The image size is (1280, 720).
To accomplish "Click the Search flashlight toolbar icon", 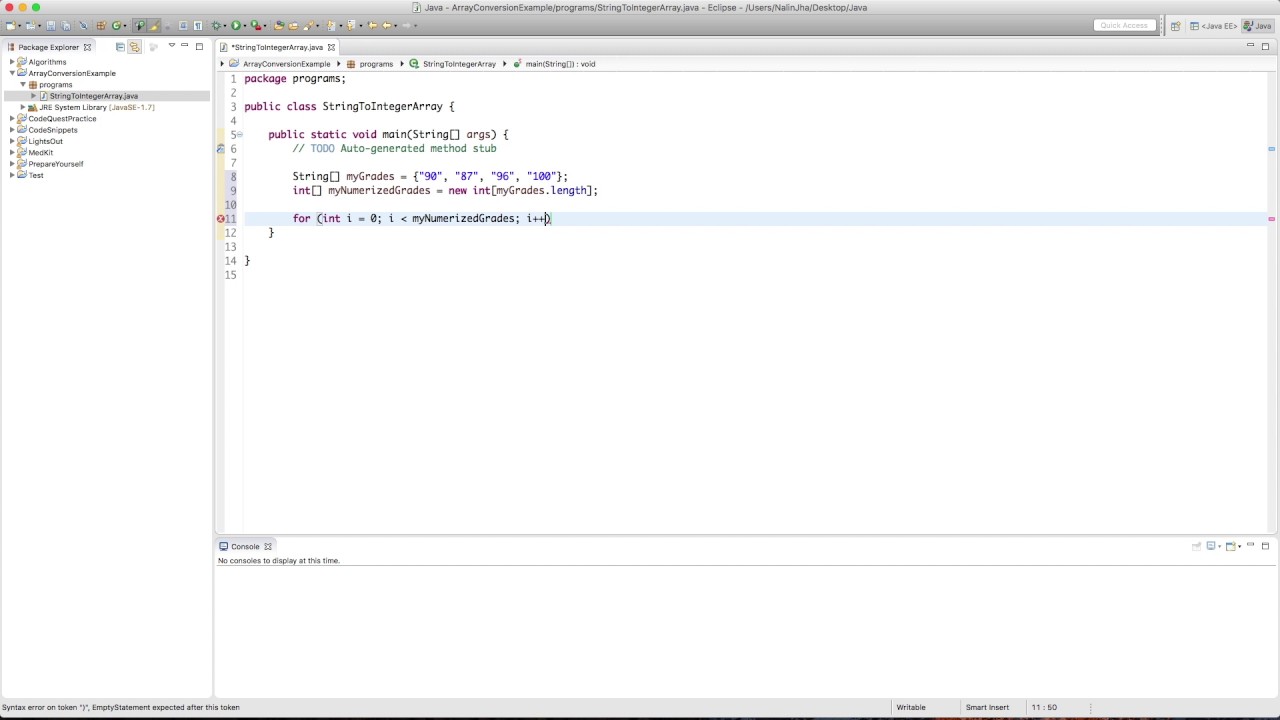I will tap(307, 25).
